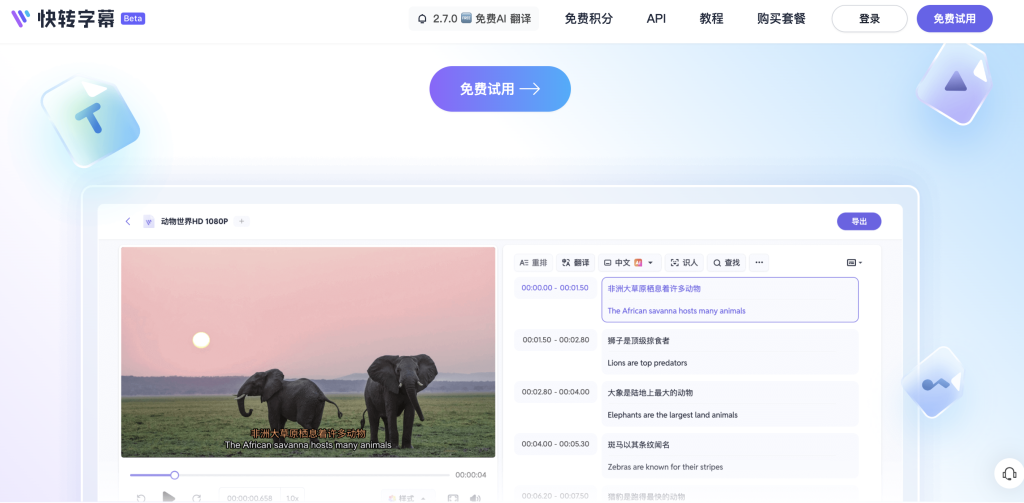Select the 00:02.80 - 00:04.00 timestamp
Screen dimensions: 1024x503
point(555,392)
